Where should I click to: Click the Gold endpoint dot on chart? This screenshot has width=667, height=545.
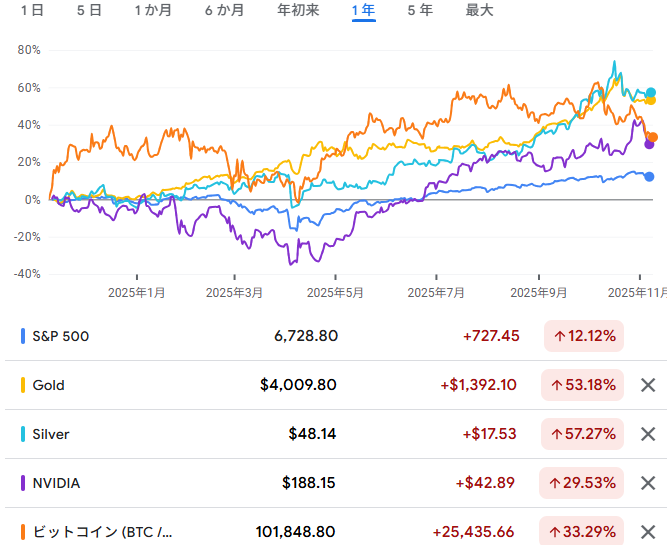(651, 101)
